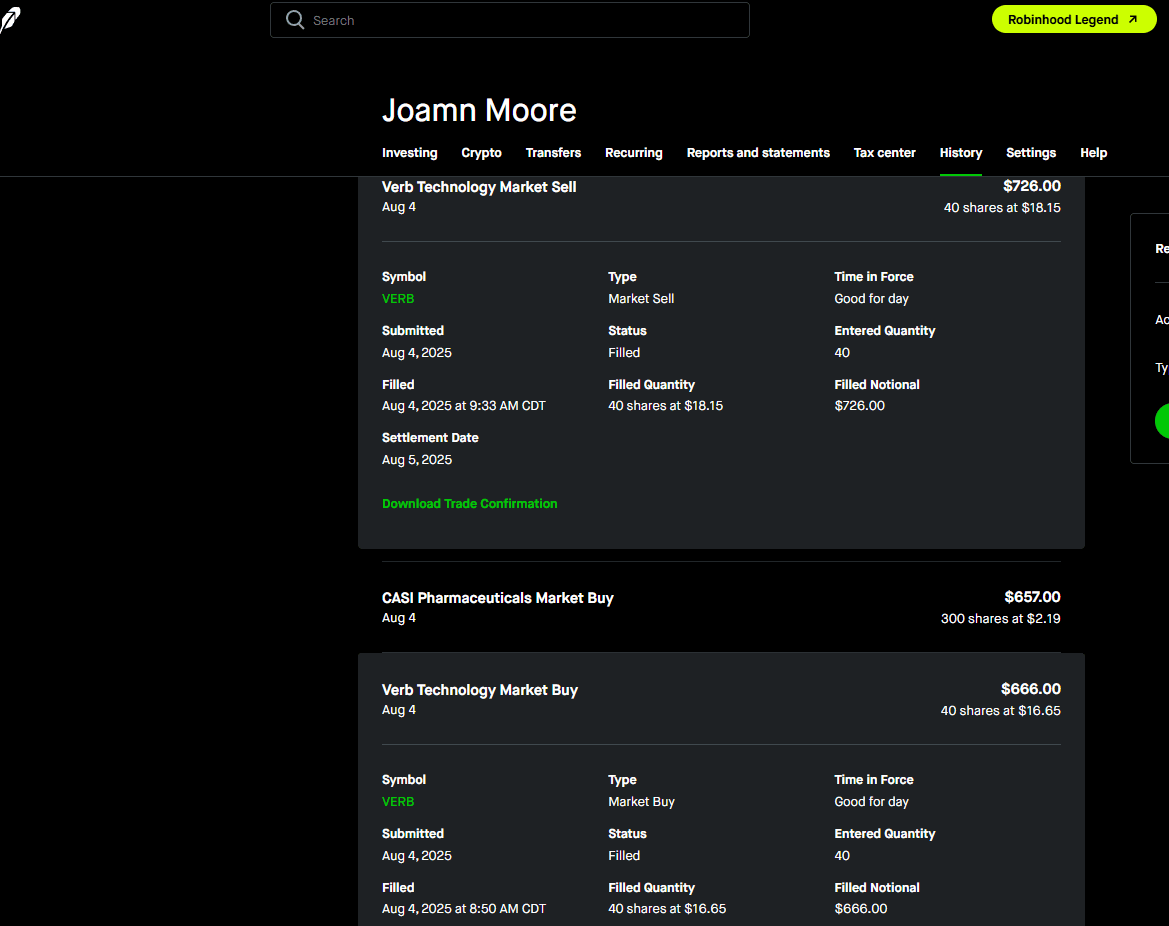The width and height of the screenshot is (1169, 926).
Task: Open VERB symbol link in Market Sell details
Action: (x=398, y=299)
